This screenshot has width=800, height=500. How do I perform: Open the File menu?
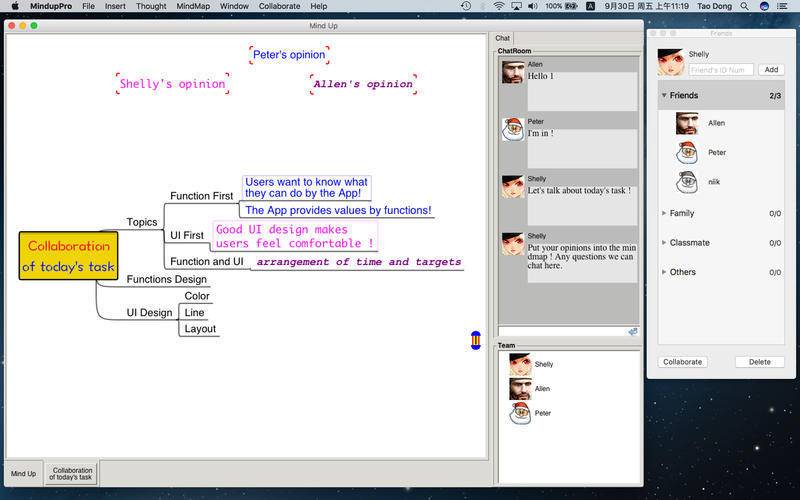click(88, 6)
